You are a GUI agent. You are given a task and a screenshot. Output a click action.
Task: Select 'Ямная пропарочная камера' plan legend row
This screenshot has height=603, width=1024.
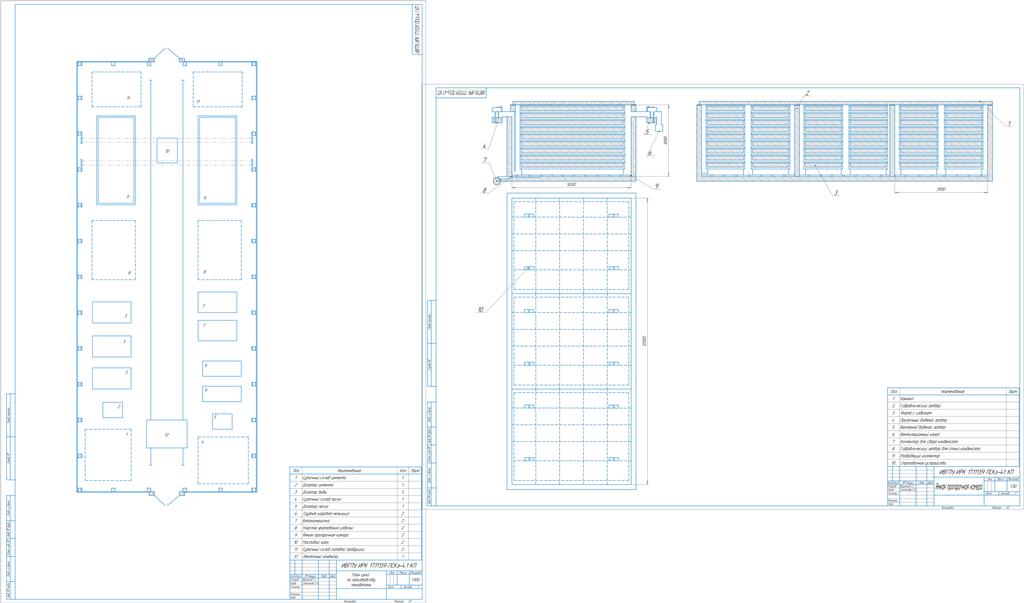355,535
